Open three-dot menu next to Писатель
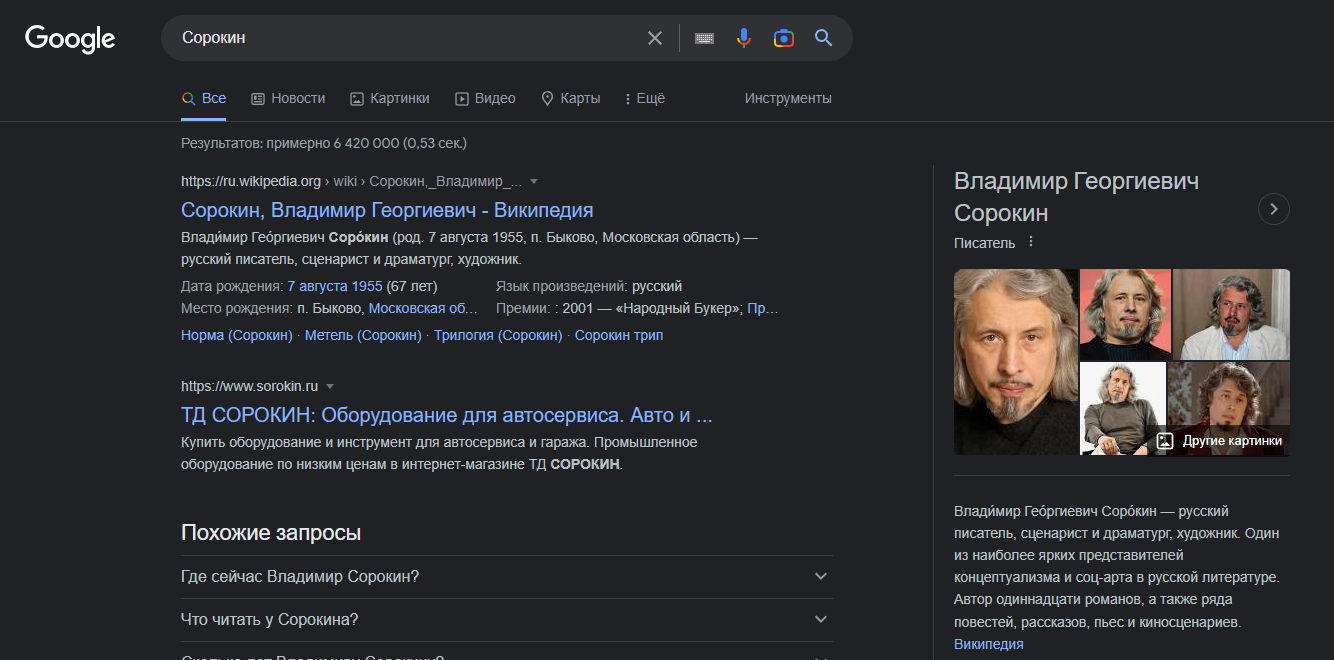Viewport: 1334px width, 660px height. point(1031,242)
